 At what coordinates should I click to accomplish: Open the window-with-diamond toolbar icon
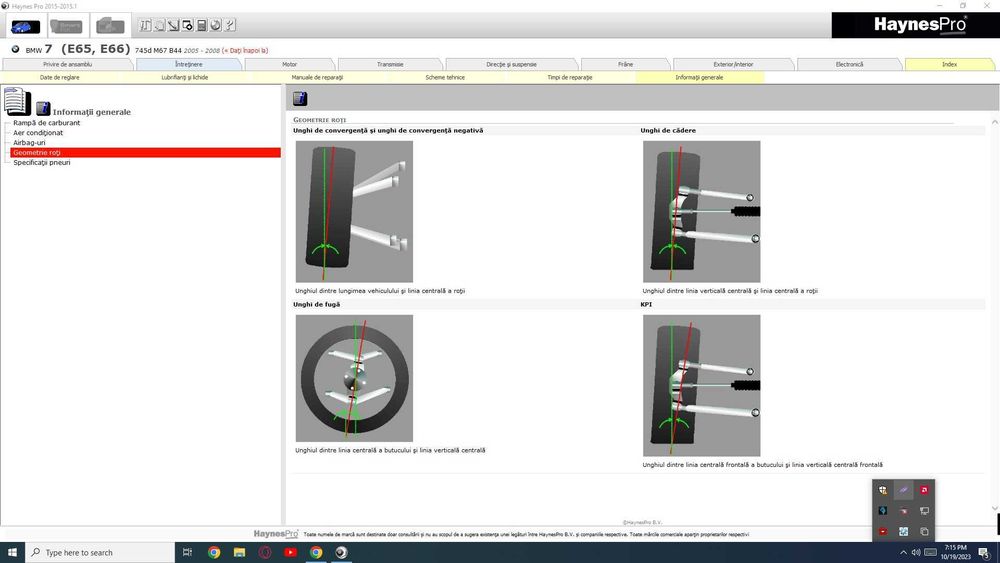pos(188,26)
